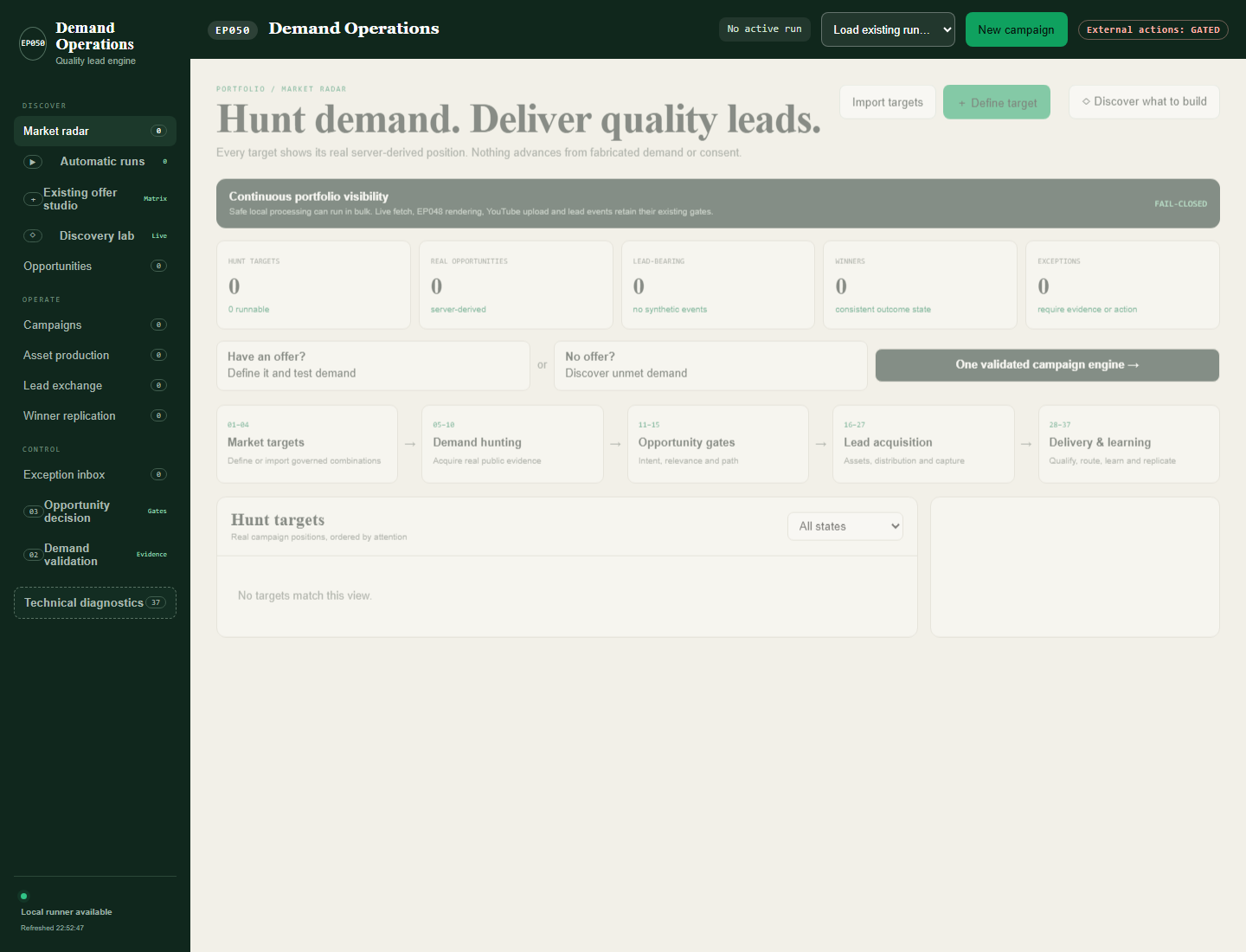Click Discover what to build button
The image size is (1246, 952).
pos(1144,101)
